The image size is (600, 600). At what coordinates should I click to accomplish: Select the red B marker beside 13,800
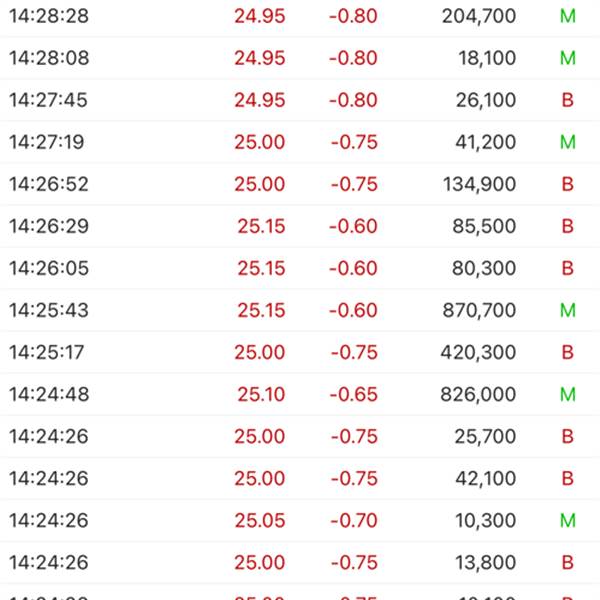(568, 562)
